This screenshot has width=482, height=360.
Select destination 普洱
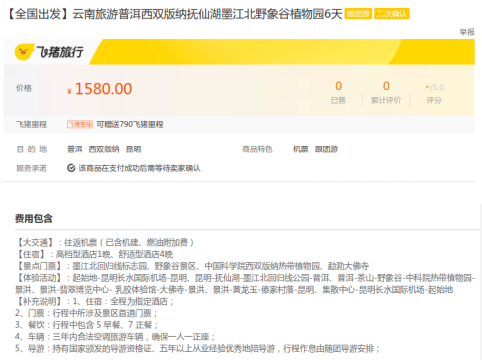pos(75,149)
